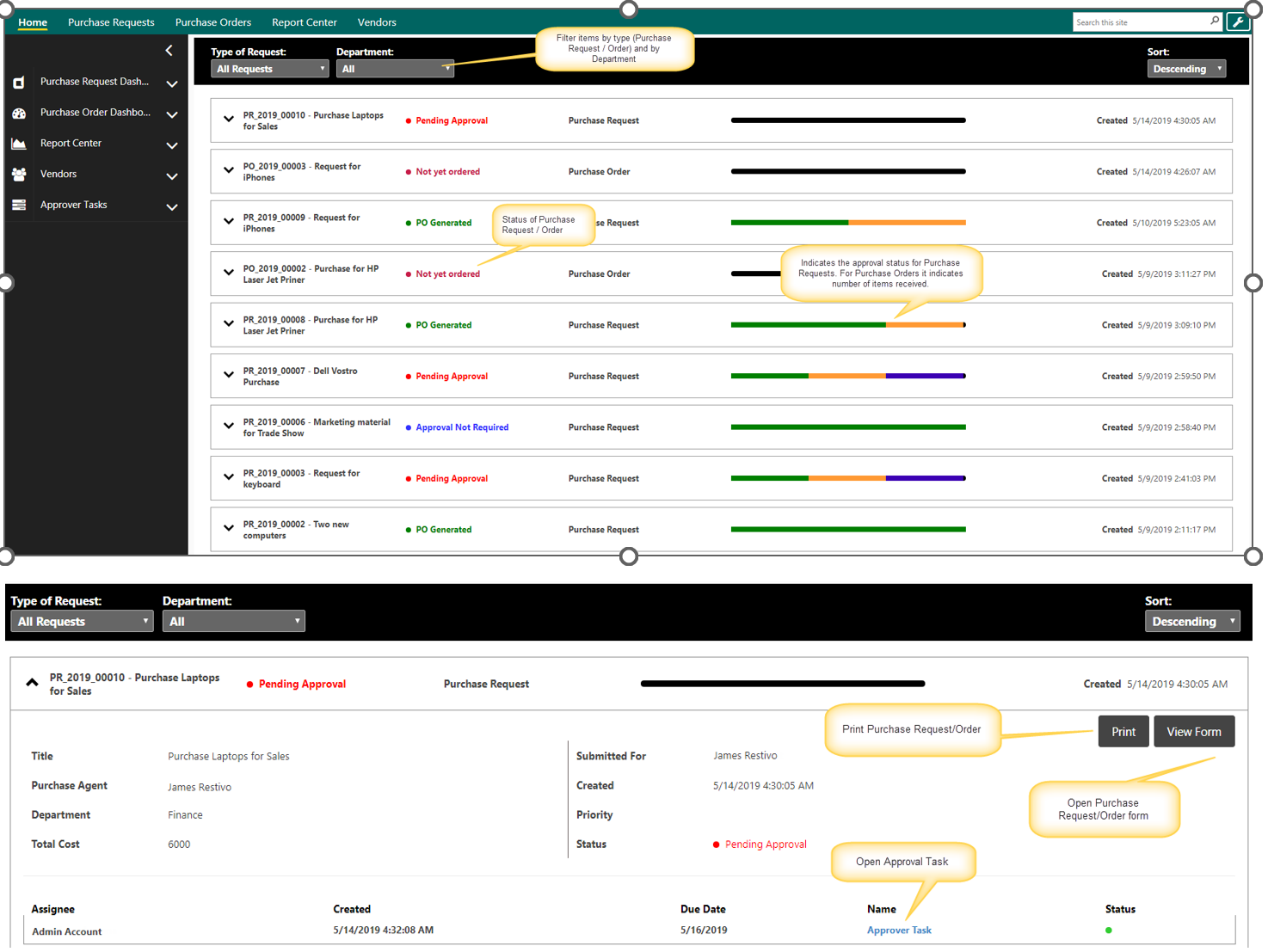Expand the Vendors sidebar section chevron
Image resolution: width=1268 pixels, height=952 pixels.
(172, 176)
